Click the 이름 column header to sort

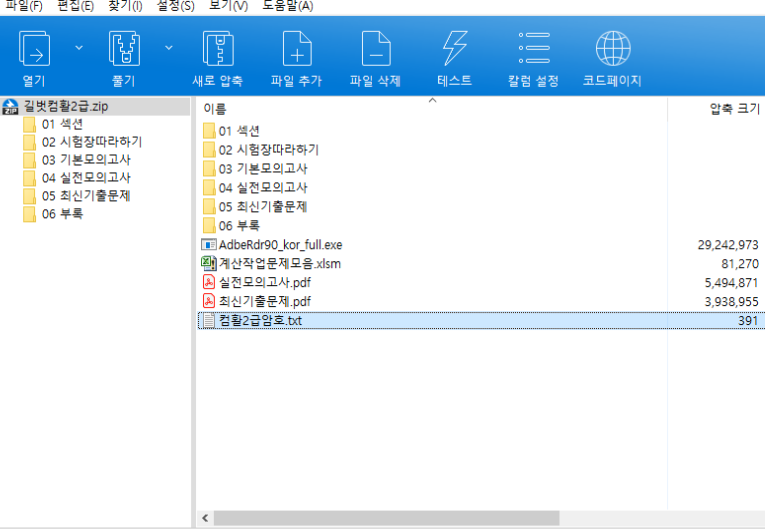point(215,109)
